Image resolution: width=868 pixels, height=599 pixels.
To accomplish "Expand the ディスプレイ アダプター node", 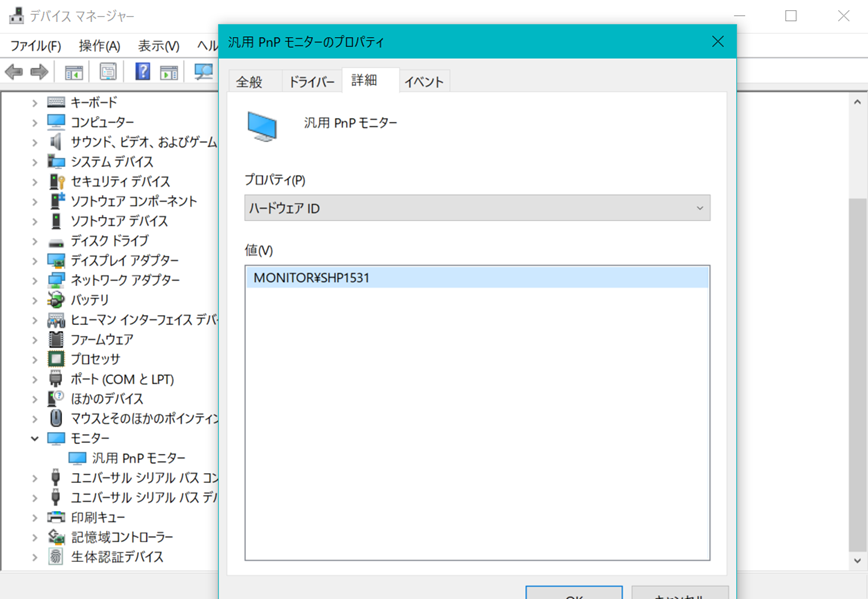I will [35, 261].
